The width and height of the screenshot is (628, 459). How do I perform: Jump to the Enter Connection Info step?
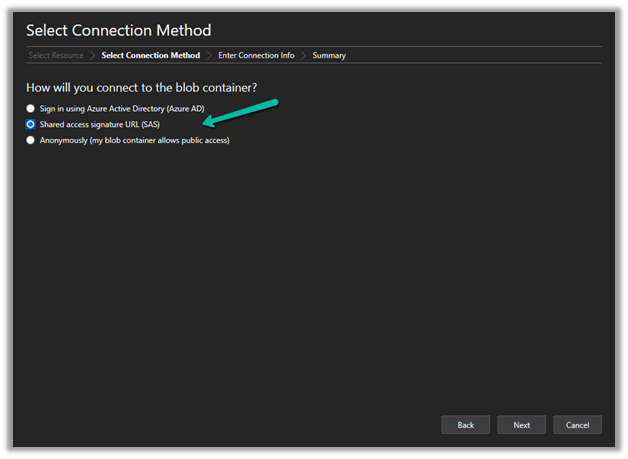pos(256,56)
